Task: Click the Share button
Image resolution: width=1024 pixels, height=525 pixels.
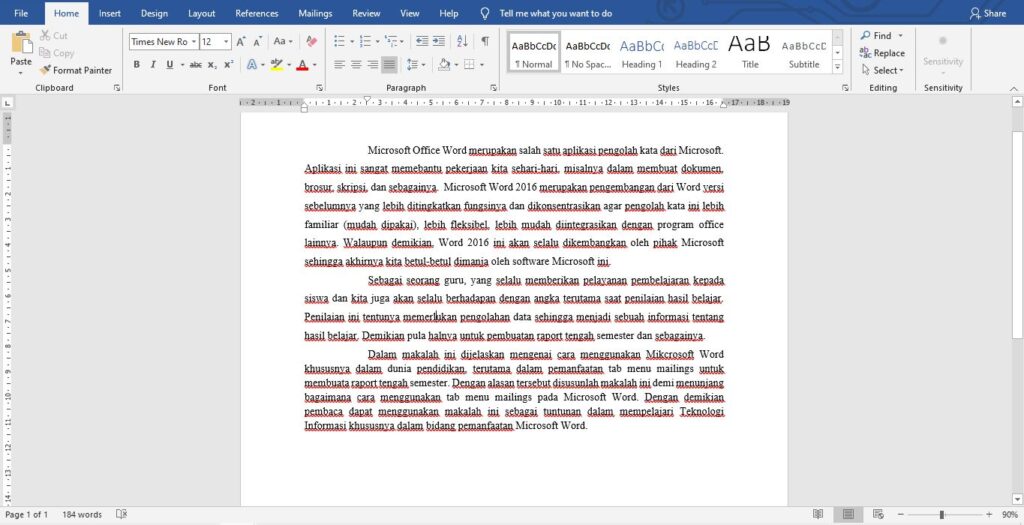Action: coord(988,13)
